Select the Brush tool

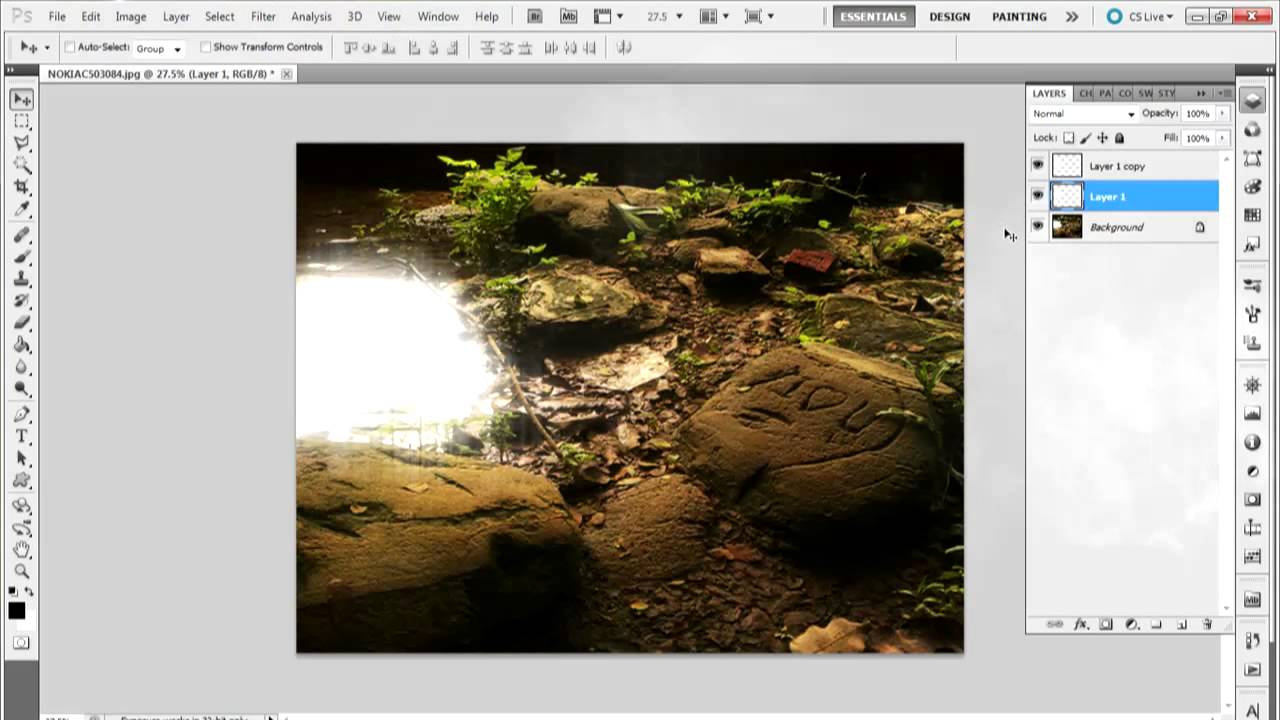click(x=22, y=257)
